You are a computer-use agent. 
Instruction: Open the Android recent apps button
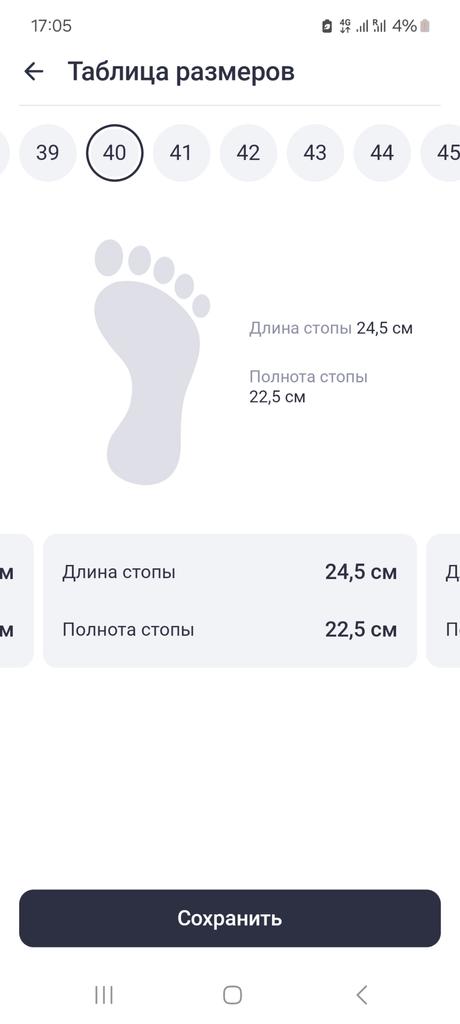104,995
